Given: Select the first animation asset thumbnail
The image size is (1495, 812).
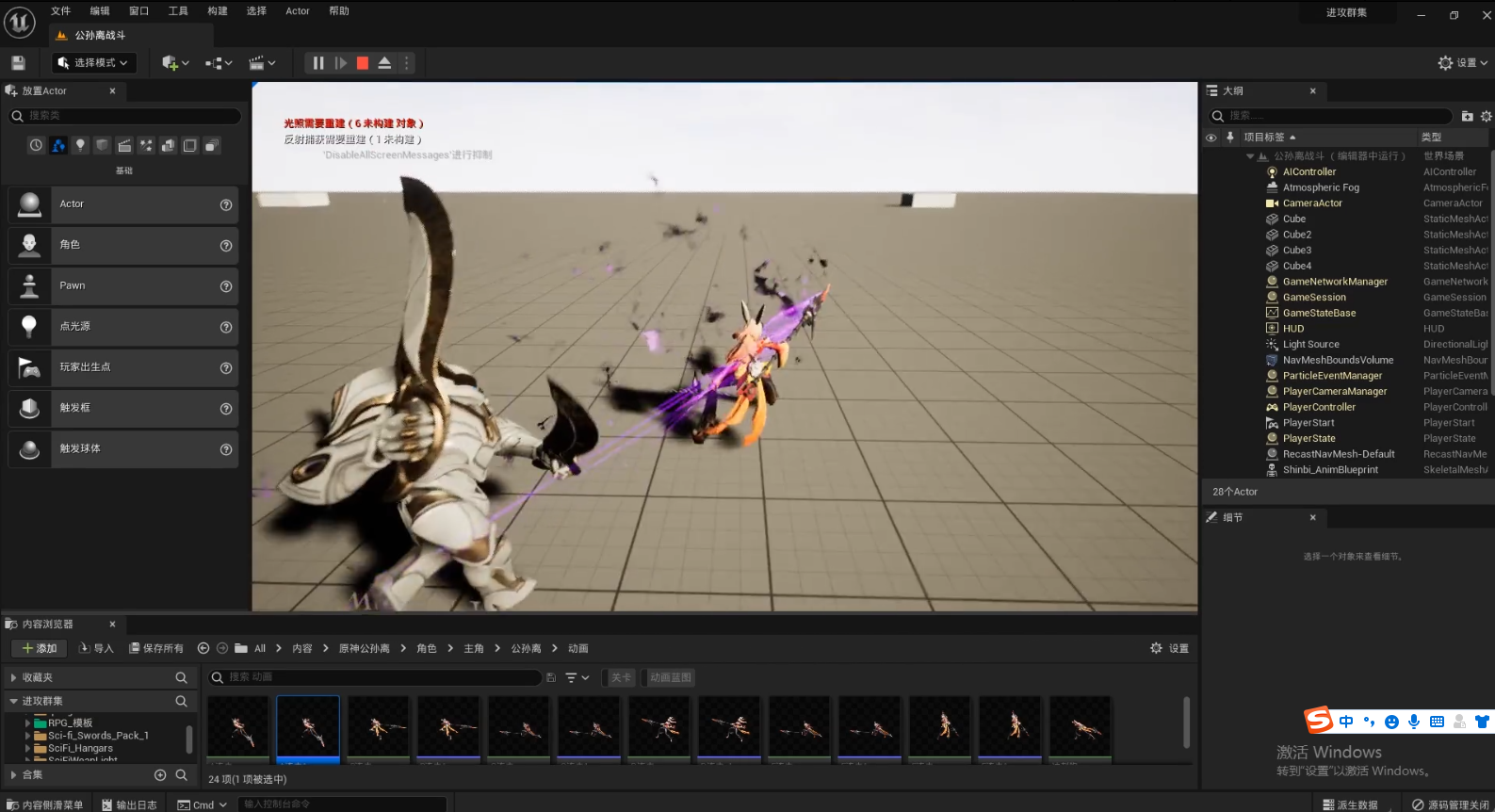Looking at the screenshot, I should [x=237, y=729].
